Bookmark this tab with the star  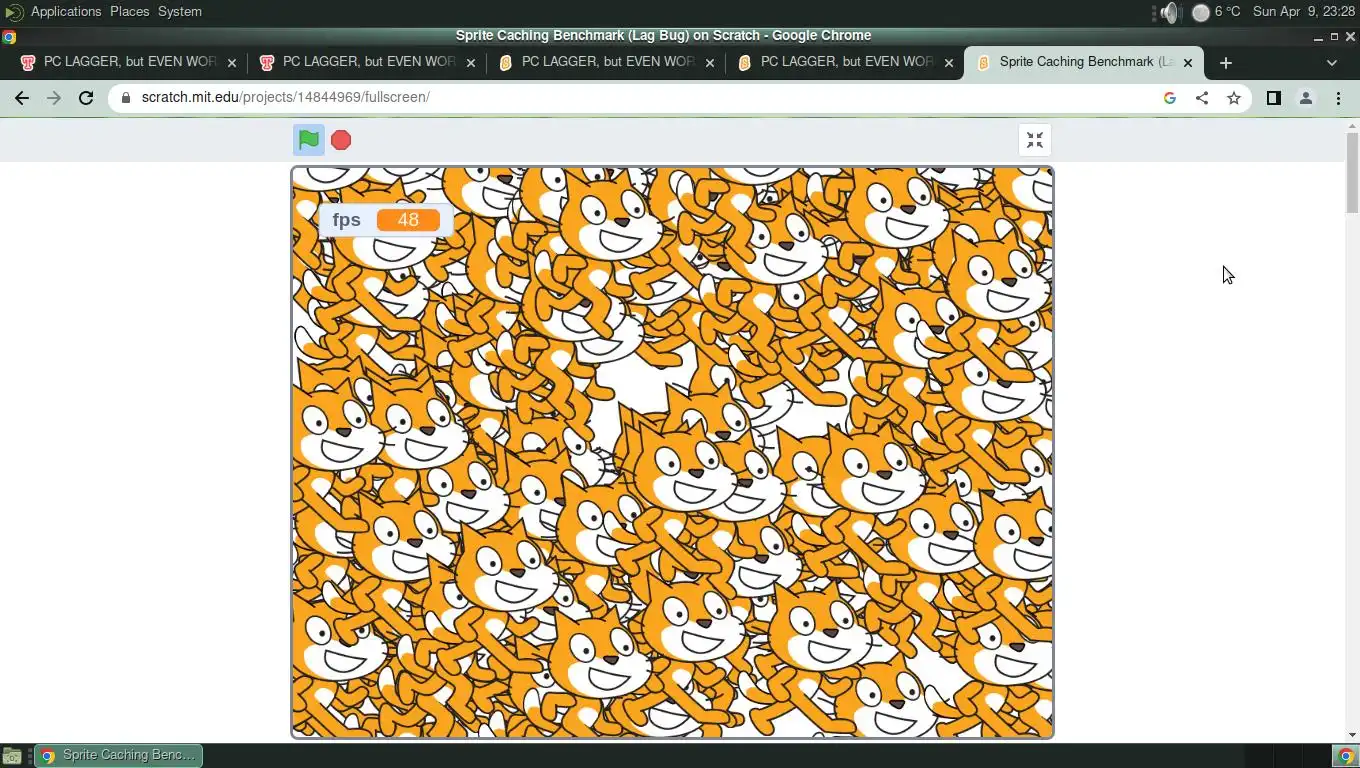coord(1234,98)
